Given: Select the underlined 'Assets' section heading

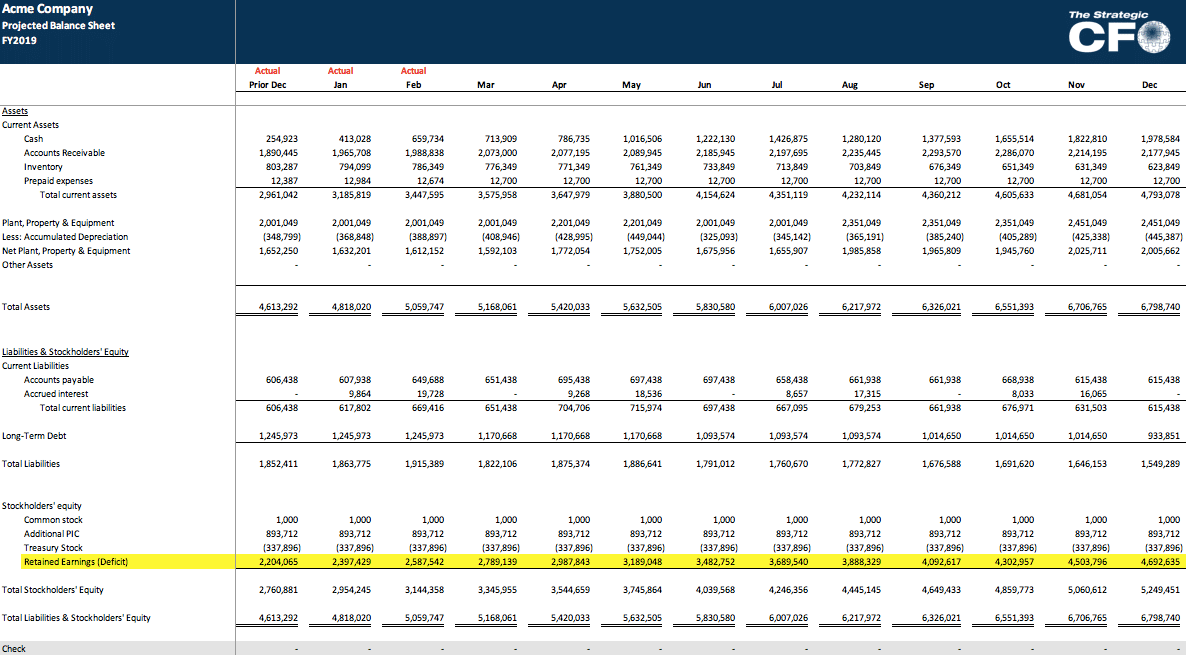Looking at the screenshot, I should tap(15, 111).
